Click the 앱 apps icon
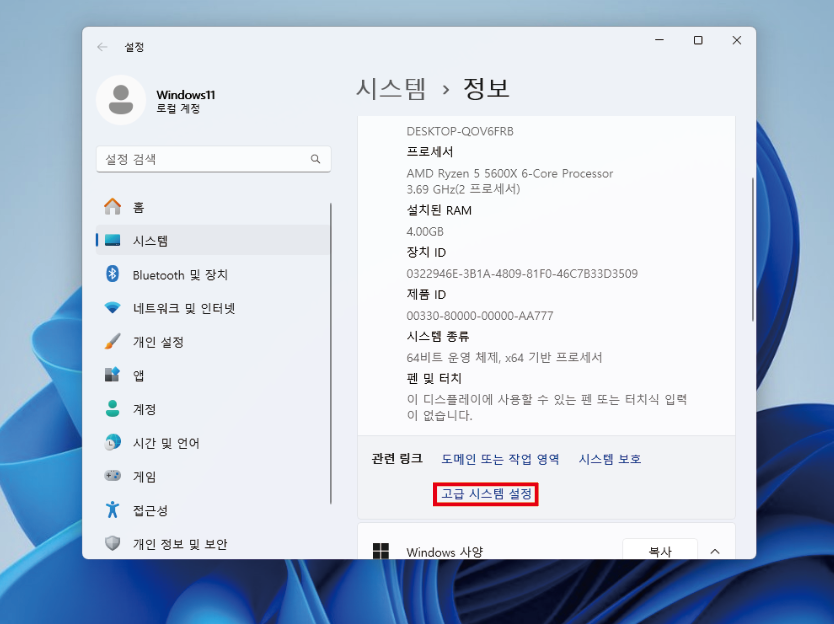834x624 pixels. point(112,375)
